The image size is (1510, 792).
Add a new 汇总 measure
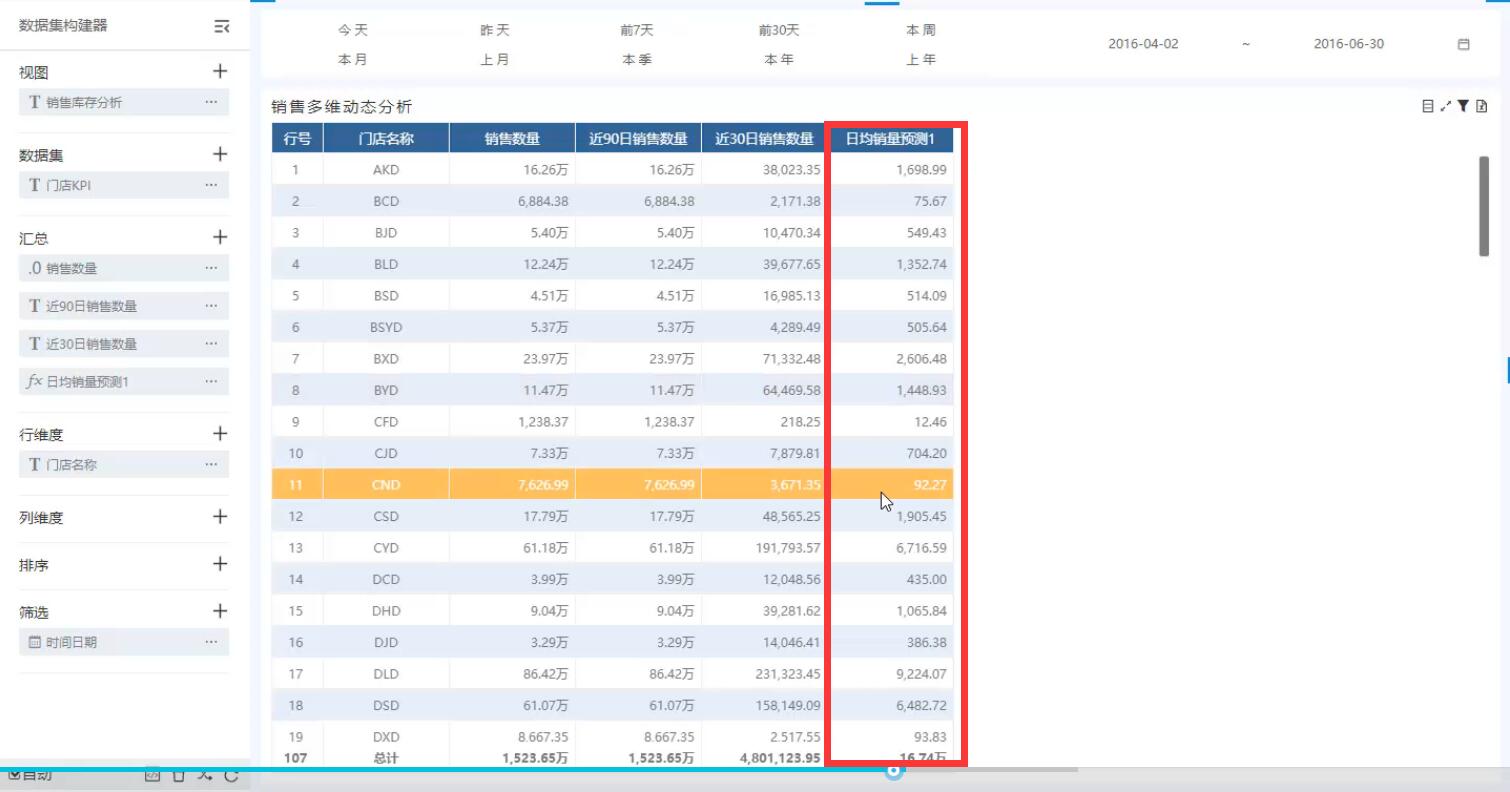click(x=220, y=238)
